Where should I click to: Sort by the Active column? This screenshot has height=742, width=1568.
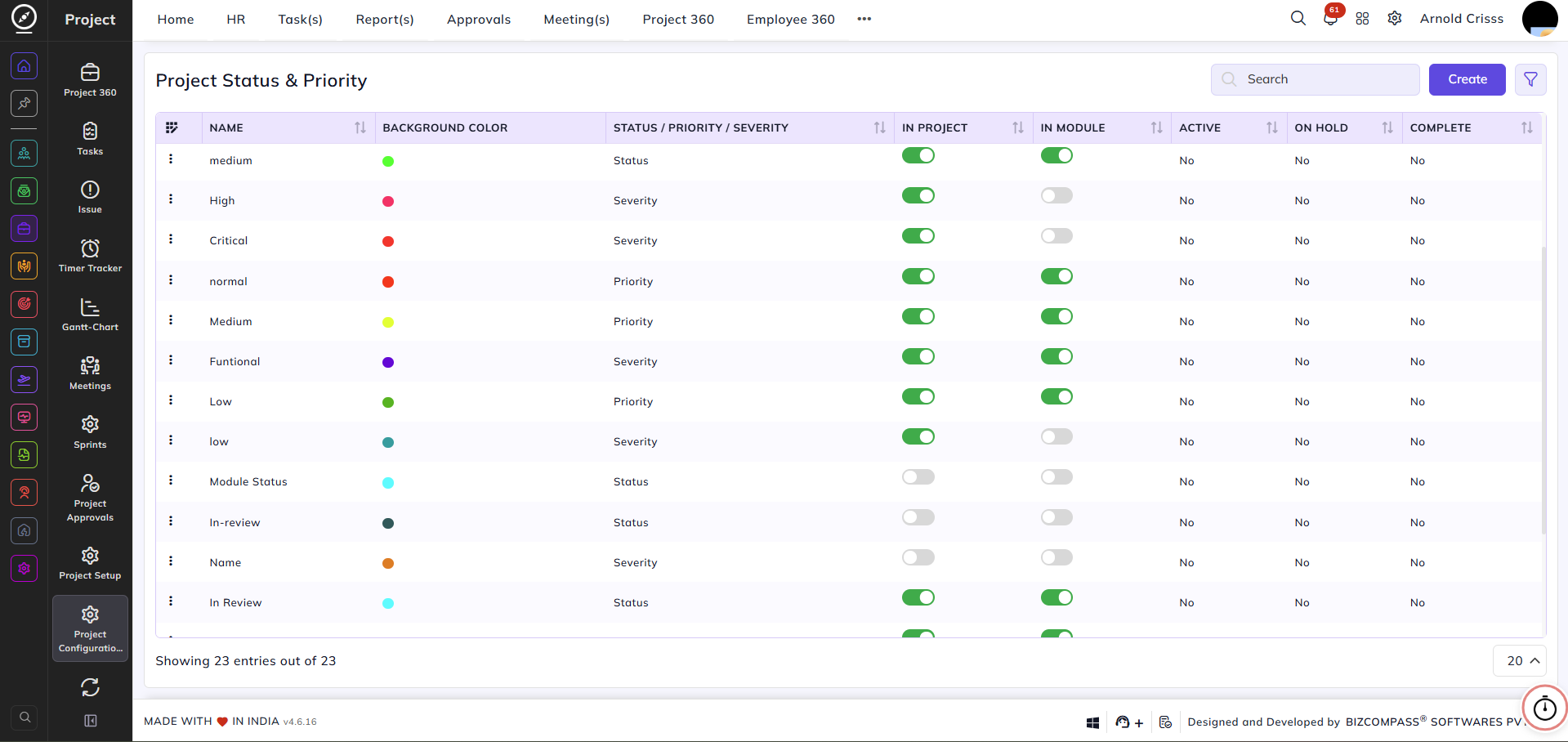click(1271, 127)
